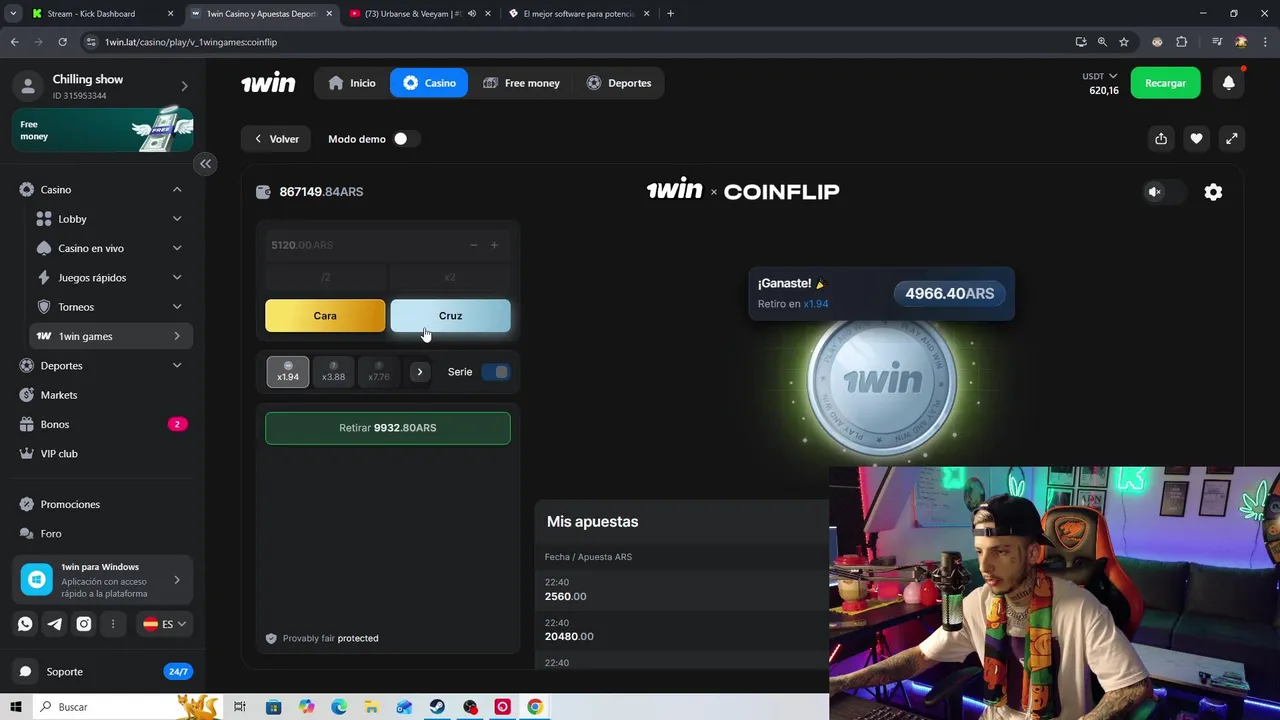Reload the page
Image resolution: width=1280 pixels, height=720 pixels.
[x=62, y=42]
